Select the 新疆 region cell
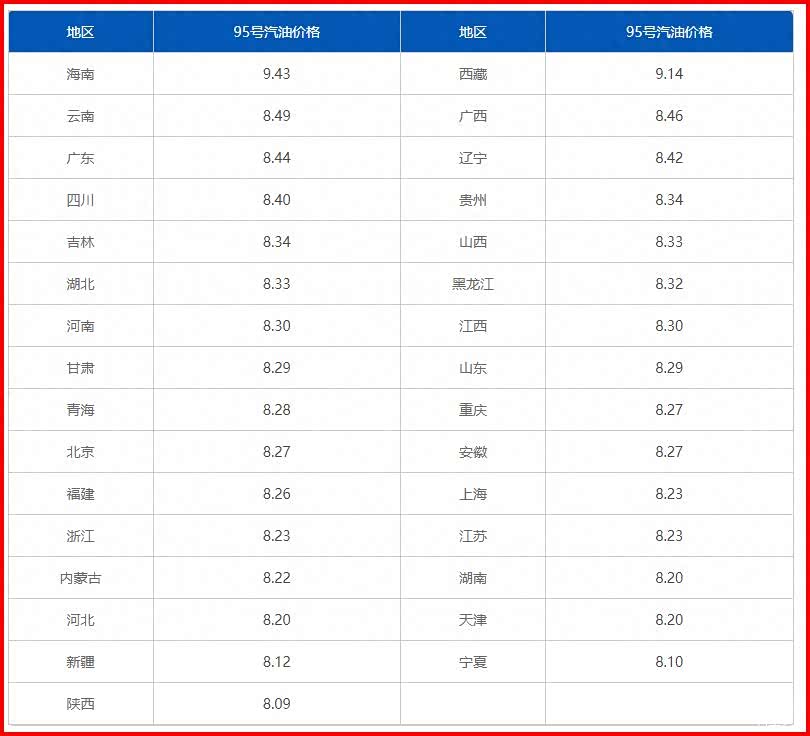The image size is (810, 736). tap(80, 662)
